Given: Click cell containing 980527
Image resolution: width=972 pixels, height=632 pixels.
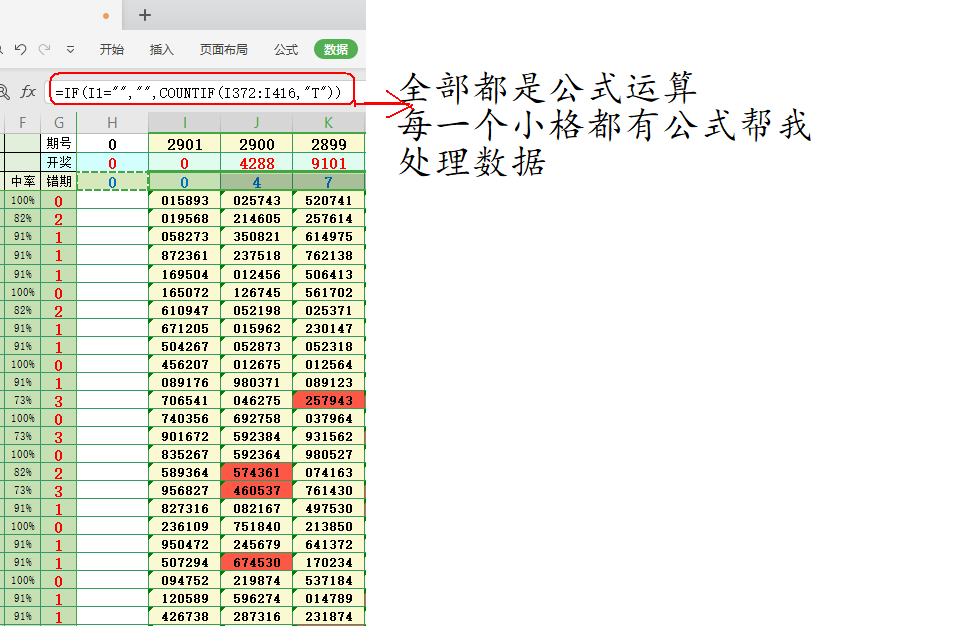Looking at the screenshot, I should click(329, 454).
